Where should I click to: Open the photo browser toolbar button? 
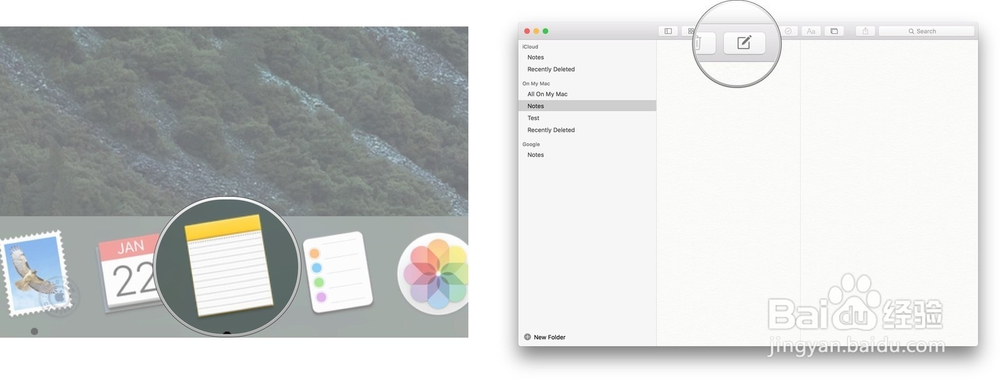pyautogui.click(x=834, y=31)
